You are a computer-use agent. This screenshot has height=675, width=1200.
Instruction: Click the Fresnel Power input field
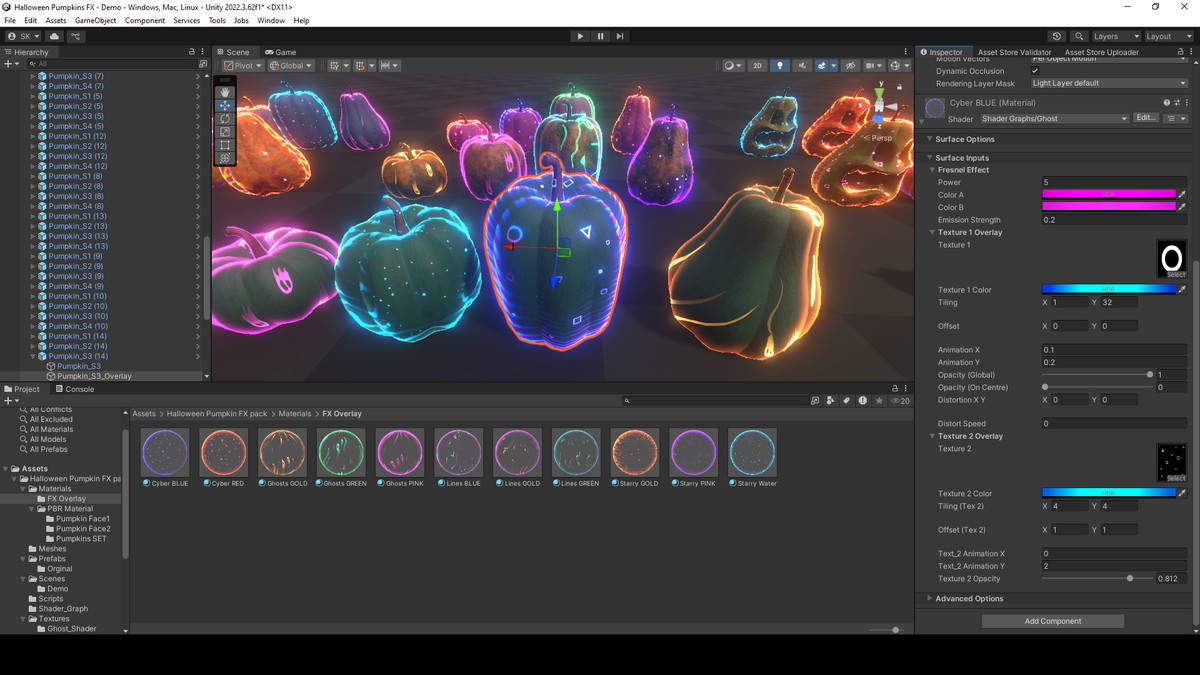tap(1114, 182)
